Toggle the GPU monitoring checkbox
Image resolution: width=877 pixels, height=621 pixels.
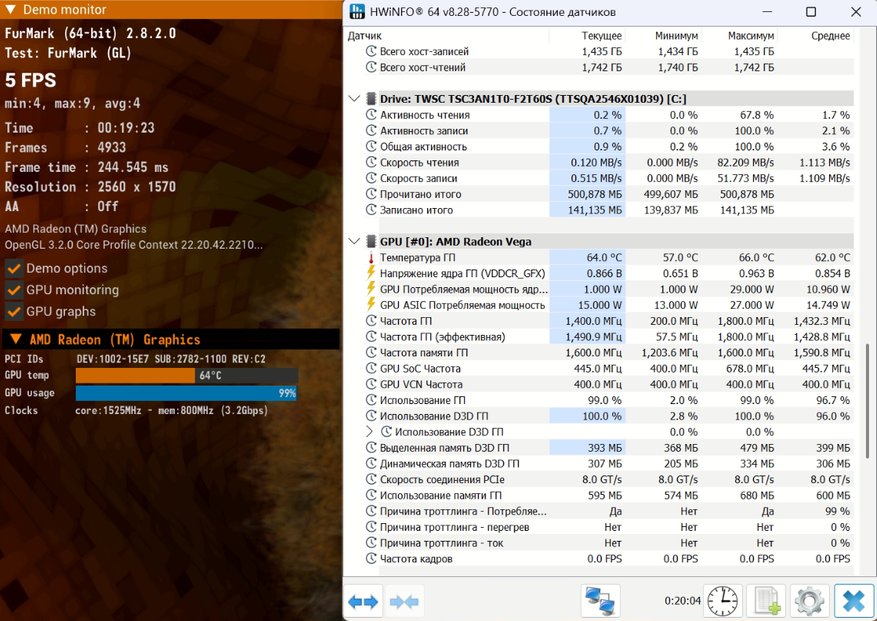tap(14, 290)
